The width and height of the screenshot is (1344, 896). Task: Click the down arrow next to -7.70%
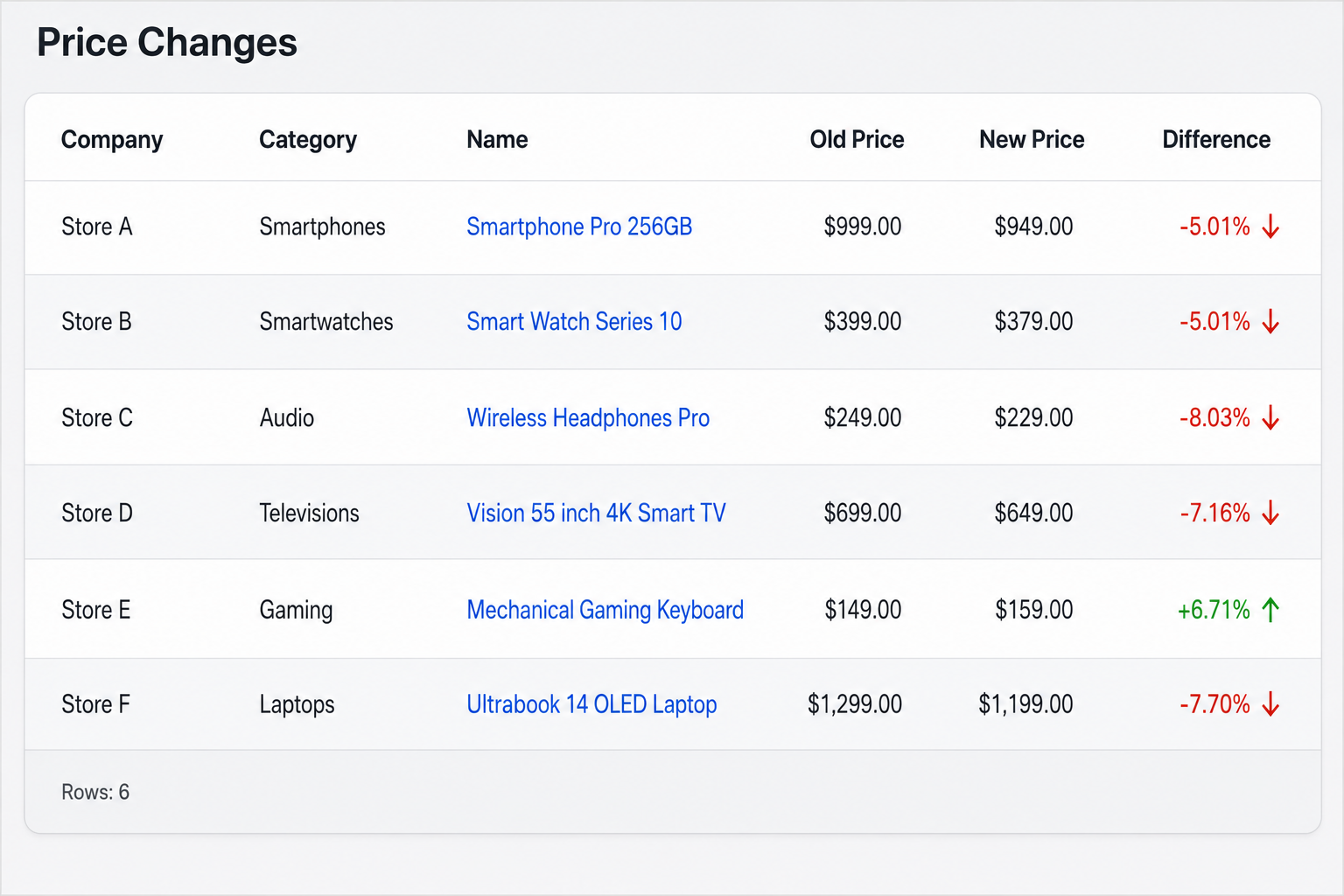click(1270, 704)
